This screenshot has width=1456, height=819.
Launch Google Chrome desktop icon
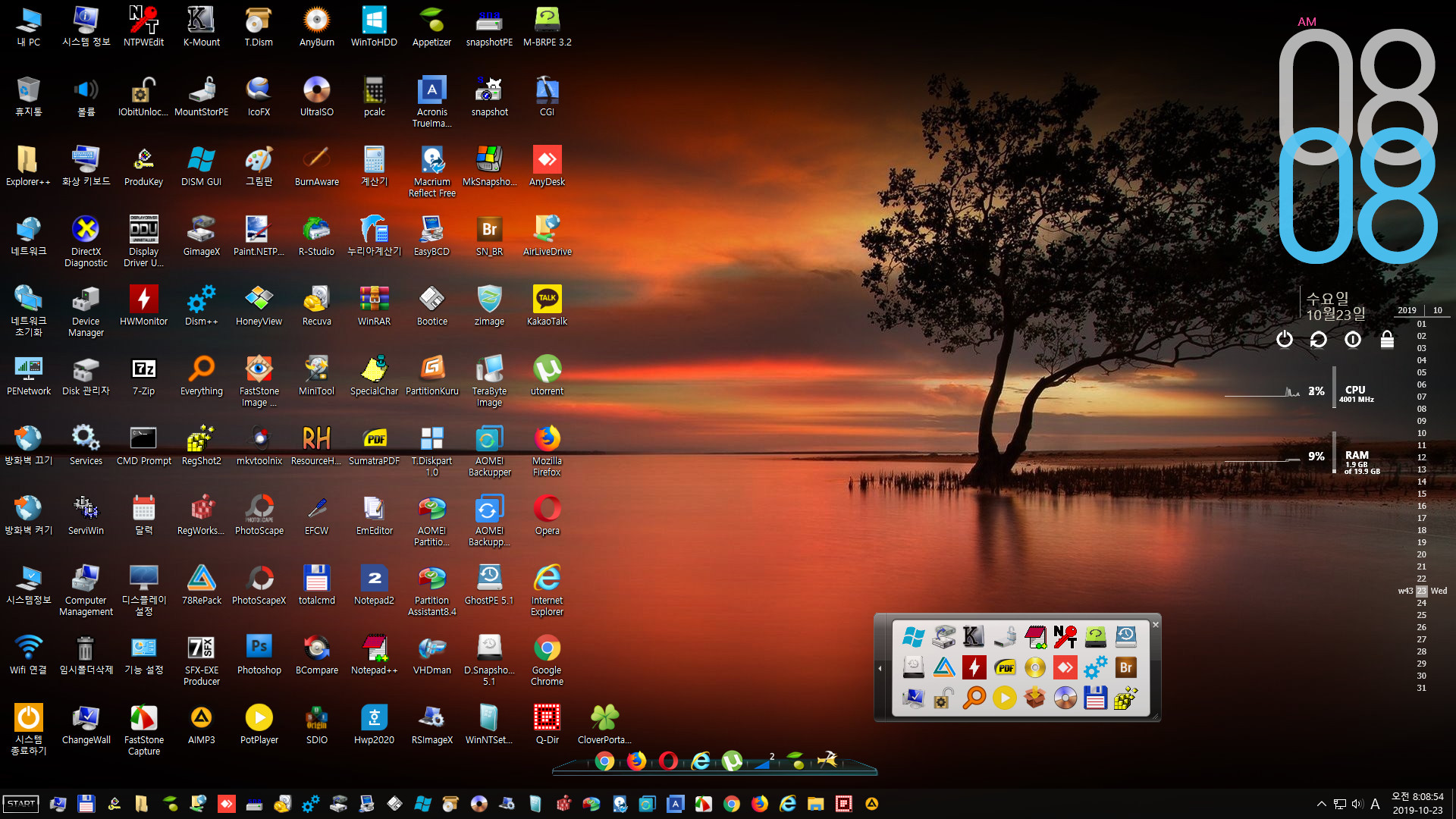pos(547,659)
